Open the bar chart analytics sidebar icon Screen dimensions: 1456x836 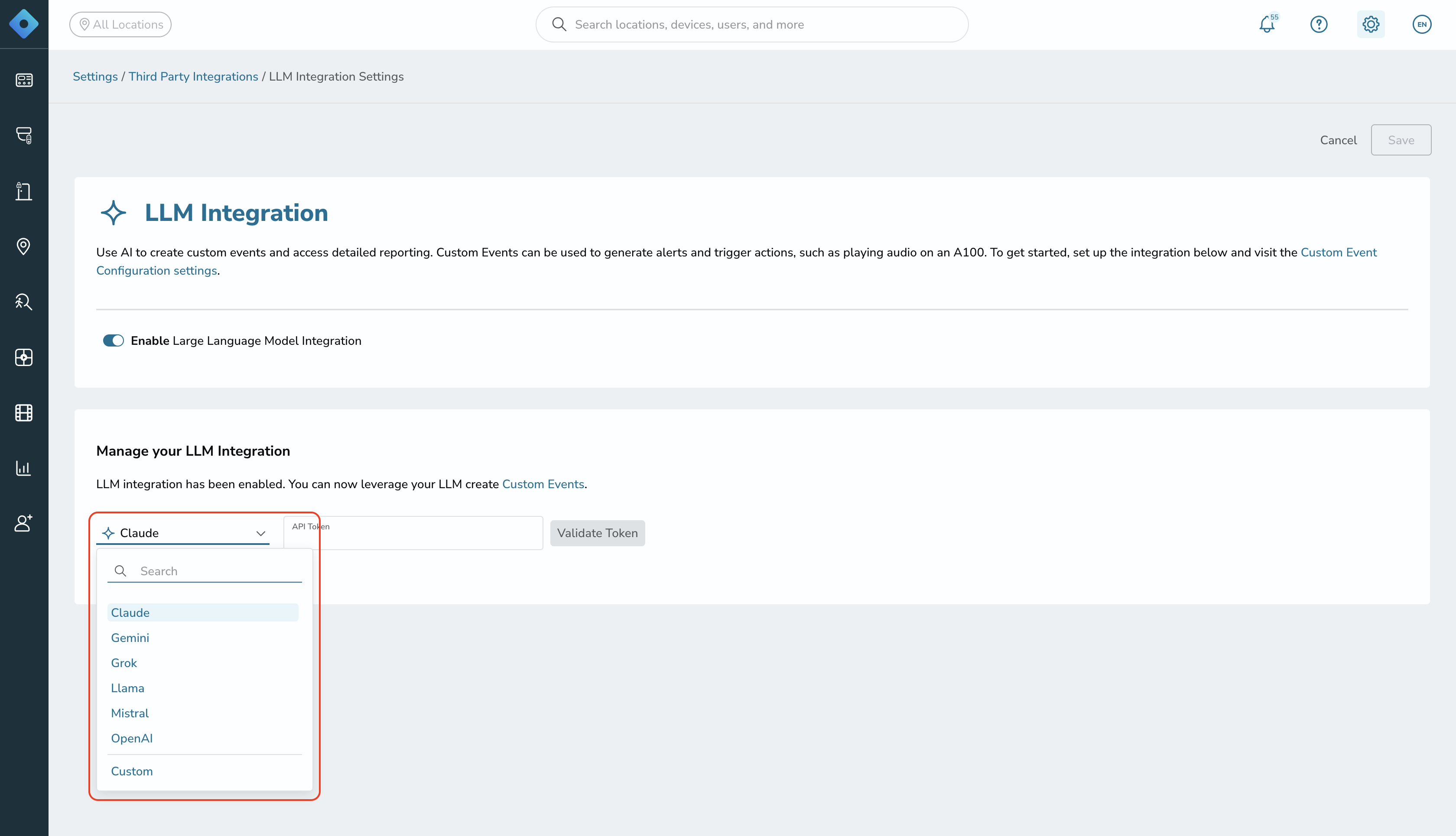click(x=23, y=468)
